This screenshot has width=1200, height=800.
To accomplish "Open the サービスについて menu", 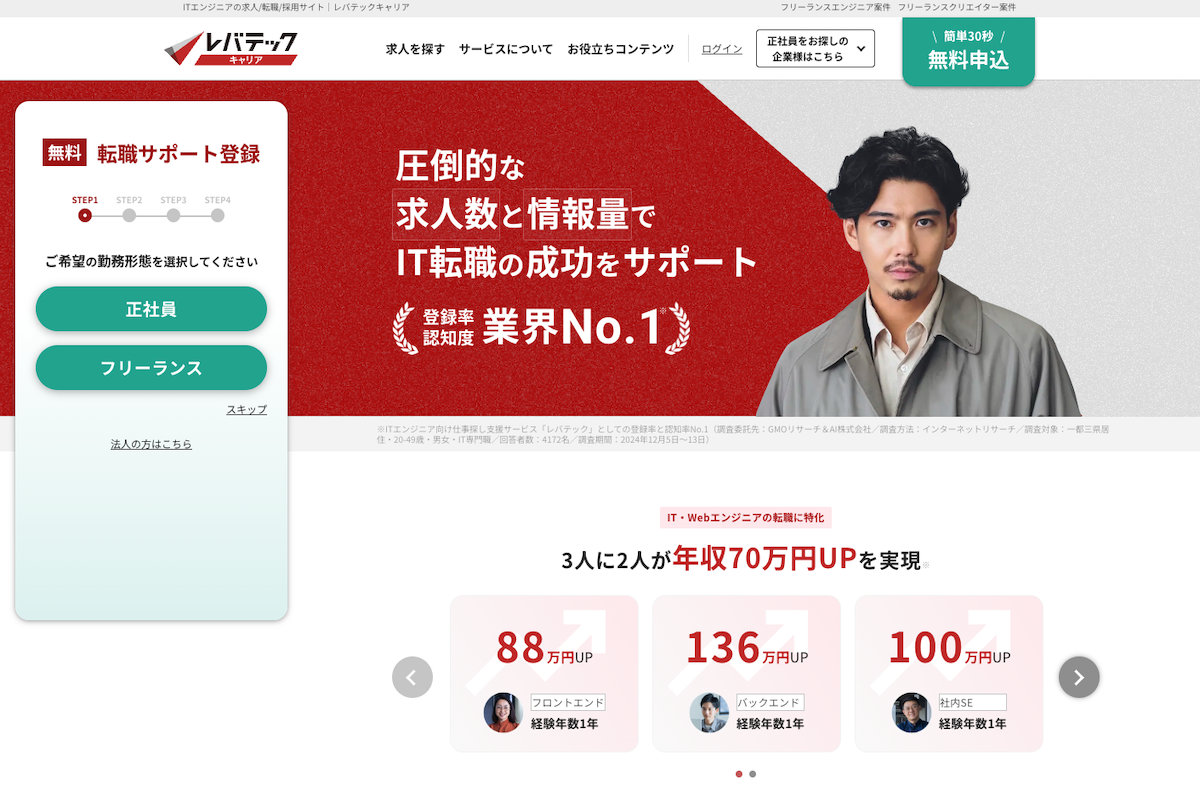I will pos(506,49).
